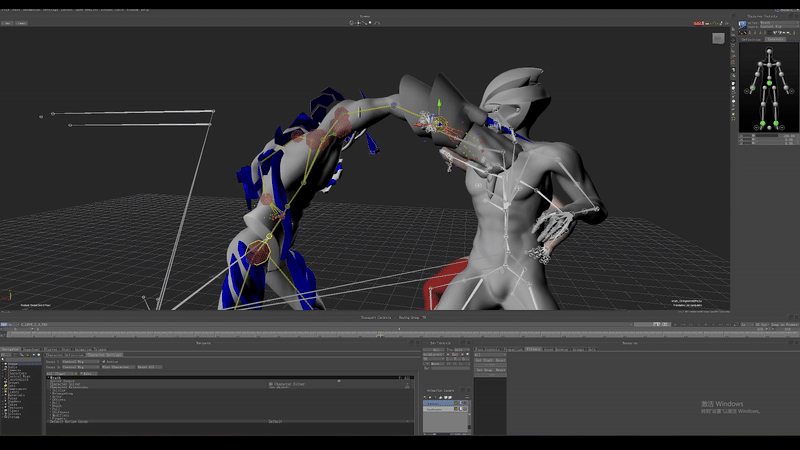Click first icon in viewer top toolbar
This screenshot has height=450, width=800.
[351, 22]
